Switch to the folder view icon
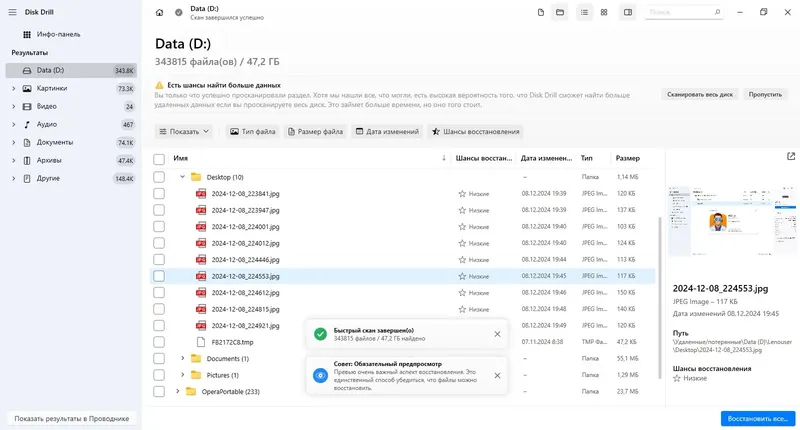Screen dimensions: 800x430 pos(560,12)
